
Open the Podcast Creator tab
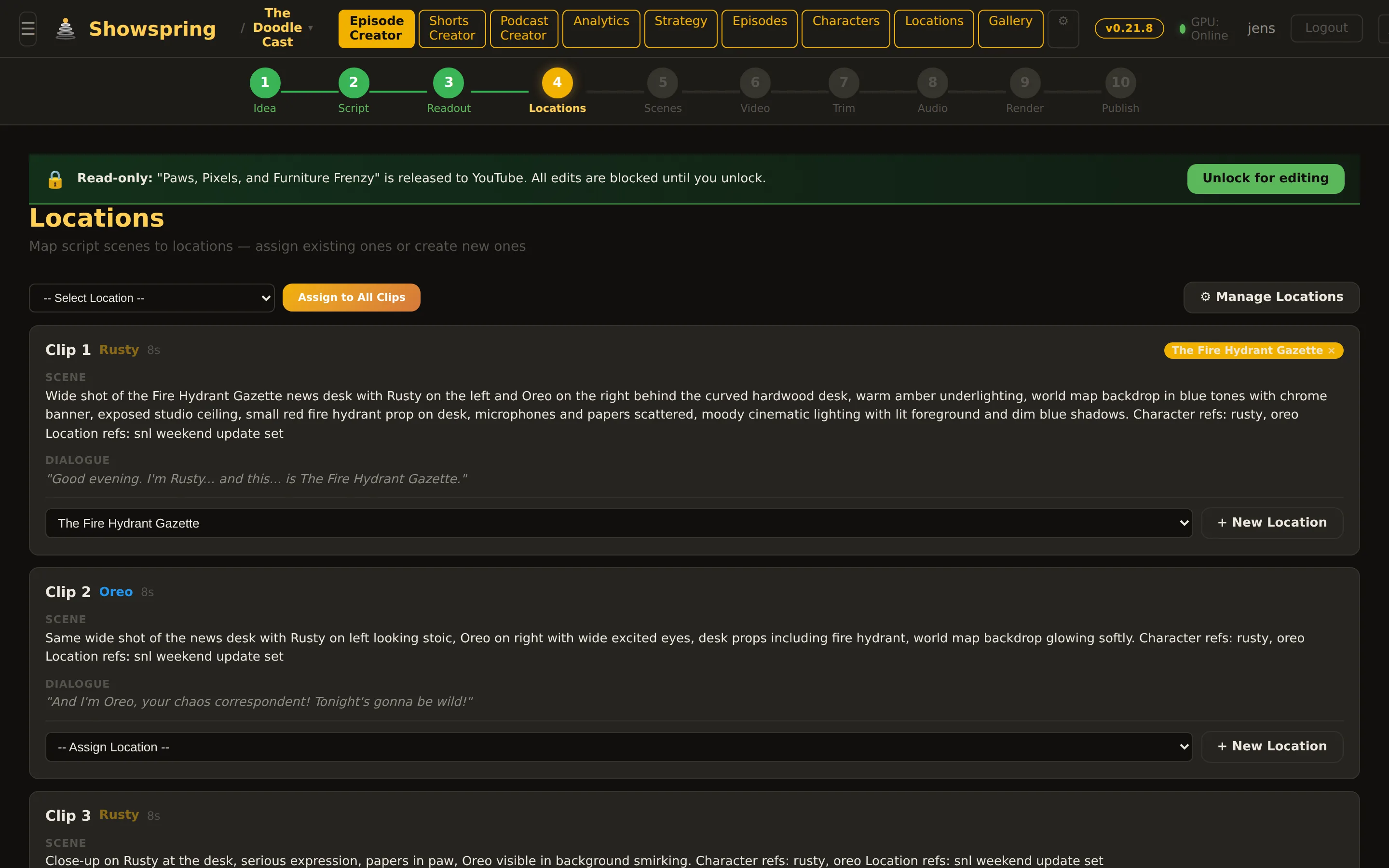[x=524, y=29]
